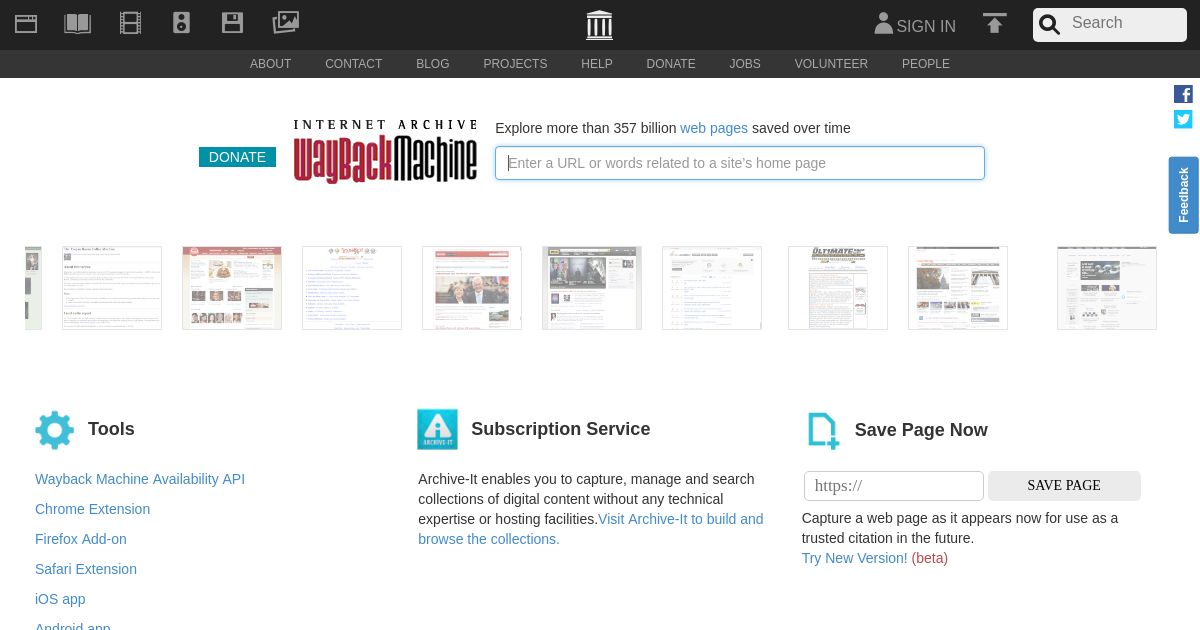Open the BLOG menu item
1200x630 pixels.
pyautogui.click(x=433, y=64)
